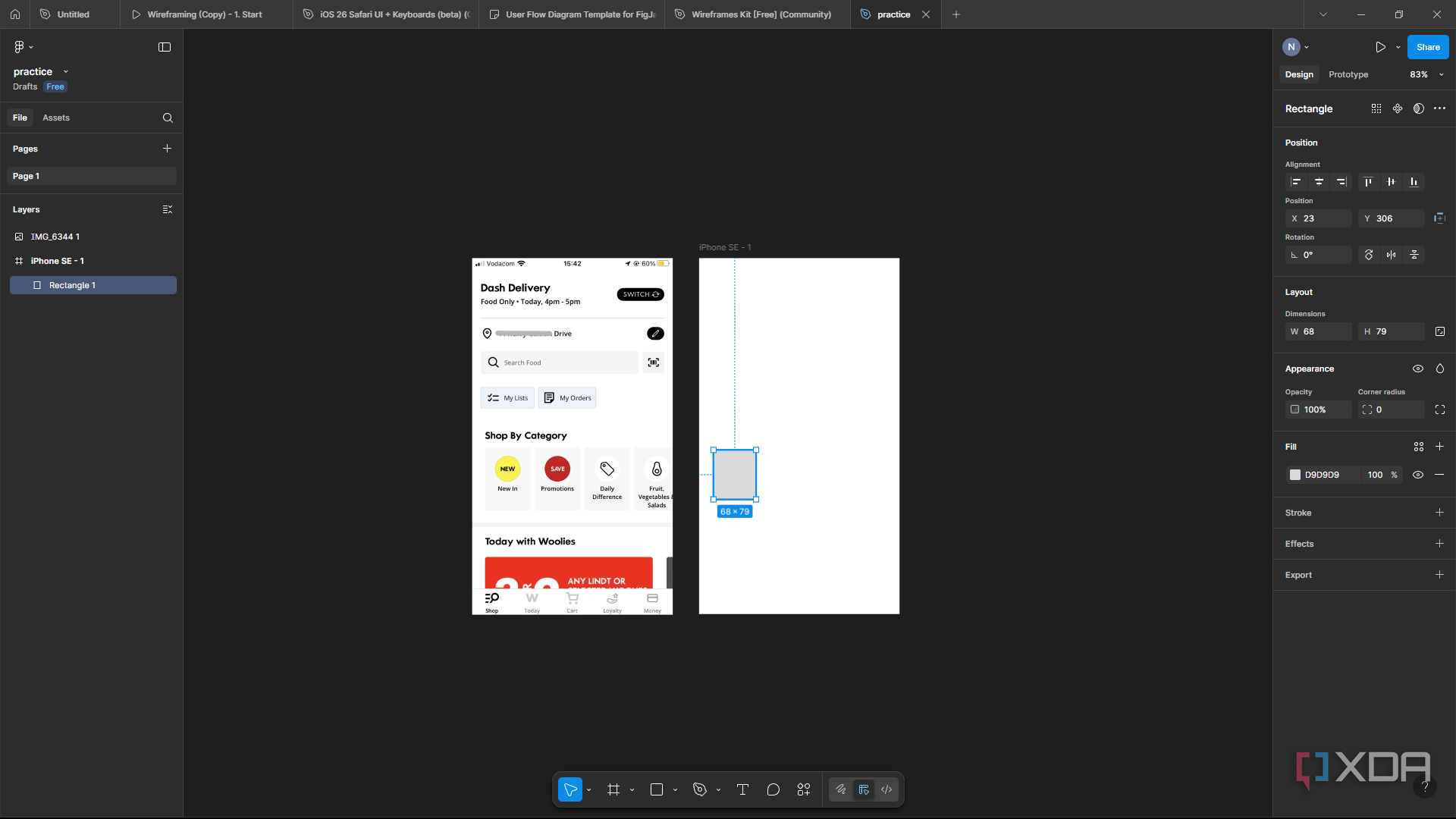Viewport: 1456px width, 819px height.
Task: Select the Frame tool
Action: pyautogui.click(x=613, y=789)
